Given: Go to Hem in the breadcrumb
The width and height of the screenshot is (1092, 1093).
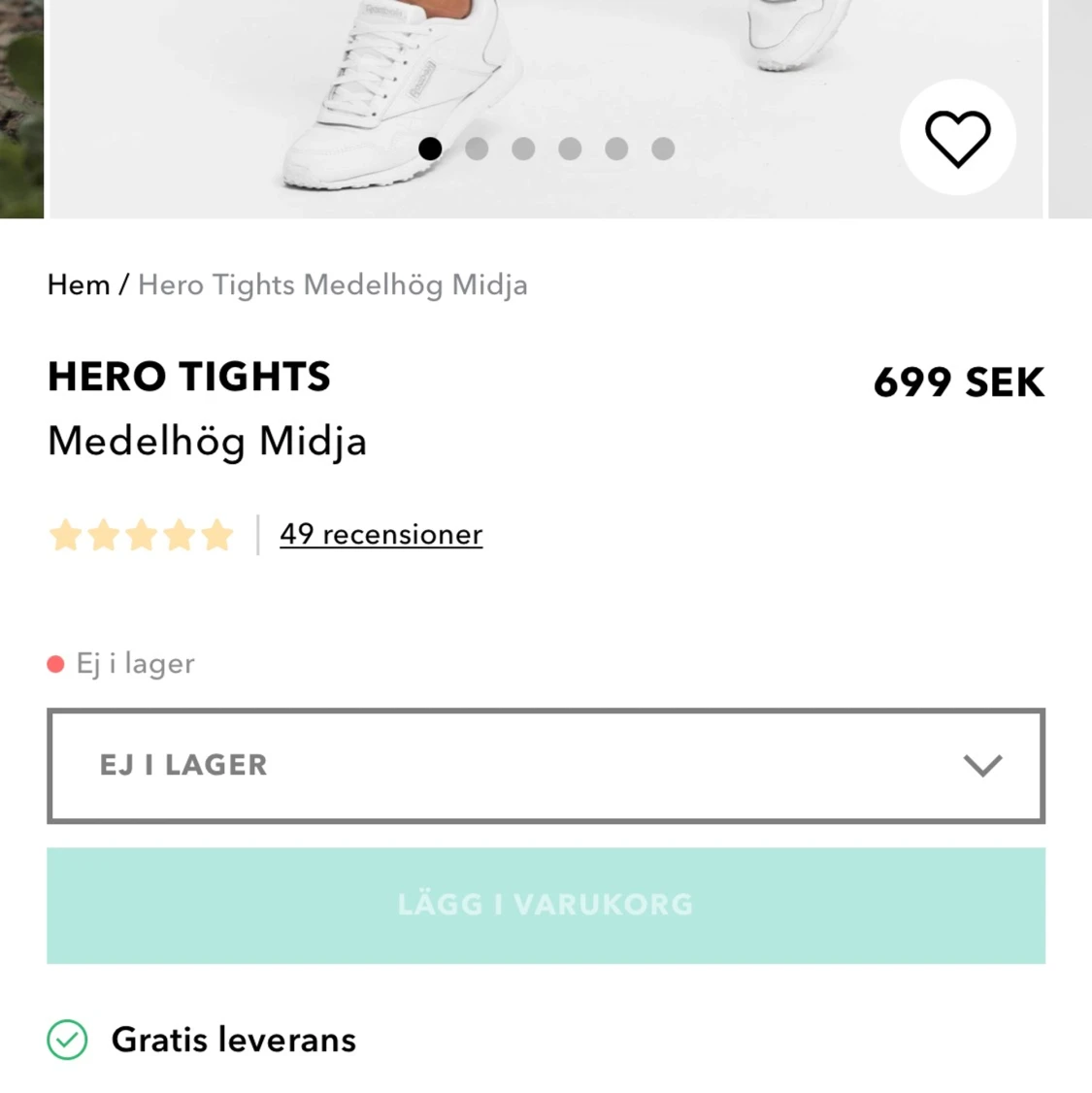Looking at the screenshot, I should pos(79,285).
